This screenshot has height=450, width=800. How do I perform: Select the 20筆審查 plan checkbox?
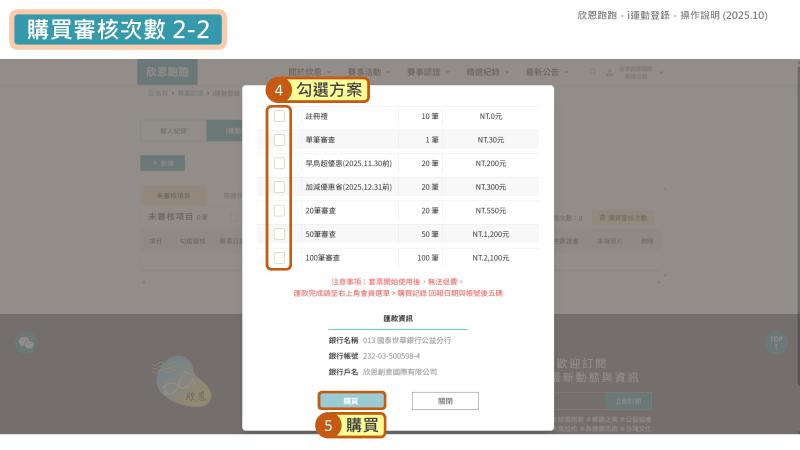coord(279,211)
